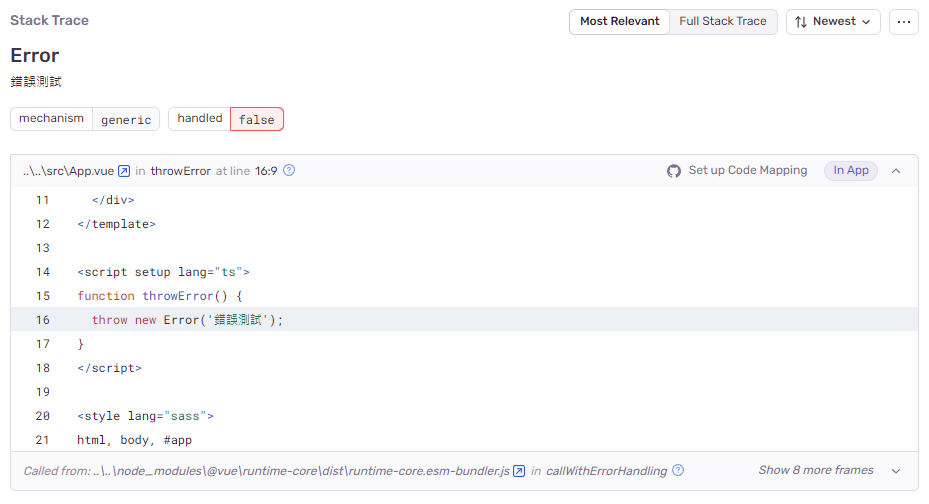Click the red false tag value

(x=257, y=119)
